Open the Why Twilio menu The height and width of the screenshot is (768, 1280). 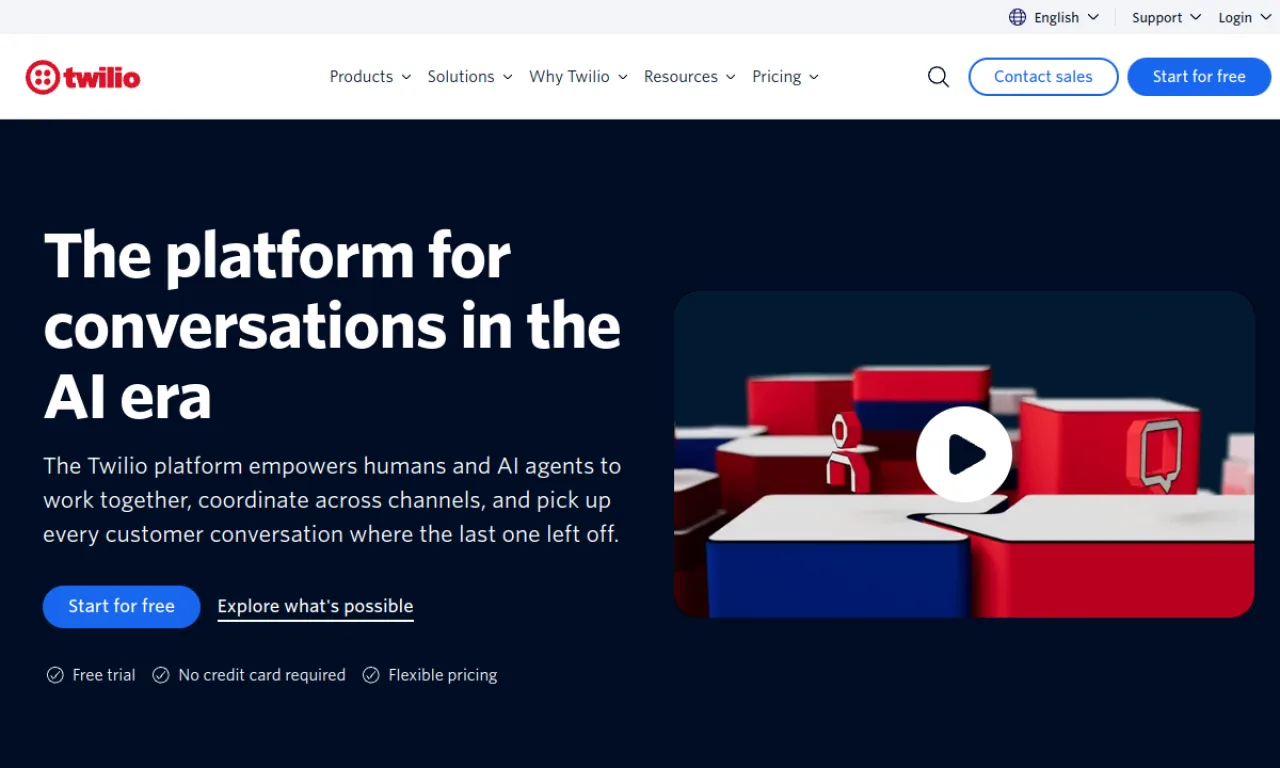[578, 77]
